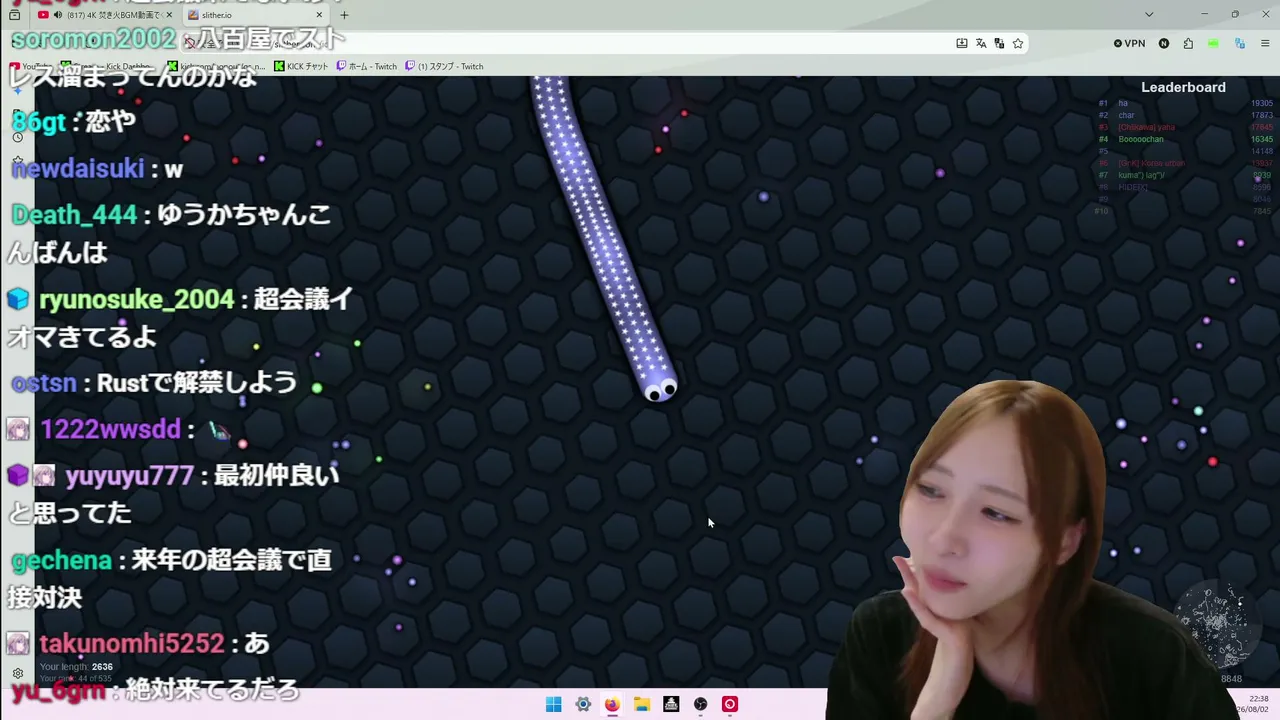1280x720 pixels.
Task: Open the tab list dropdown chevron
Action: (1149, 15)
